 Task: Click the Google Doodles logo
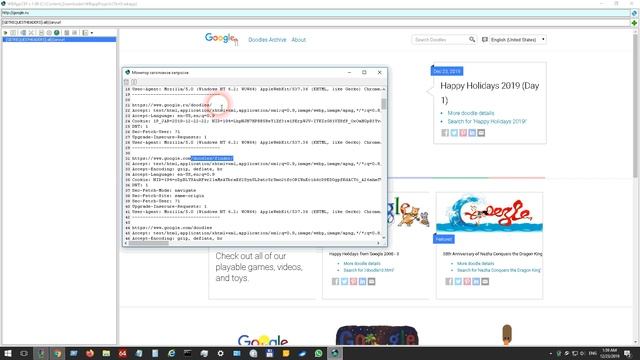[x=221, y=39]
